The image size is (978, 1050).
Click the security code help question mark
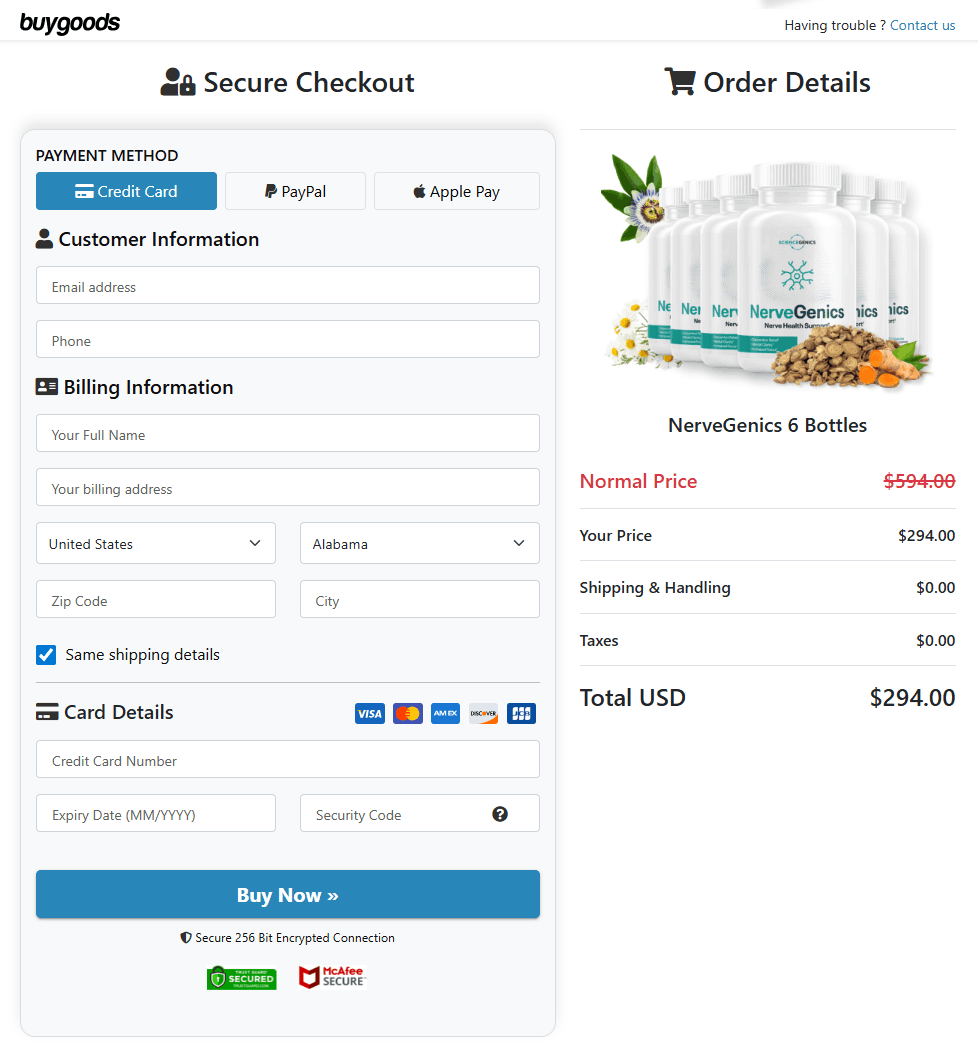tap(500, 814)
